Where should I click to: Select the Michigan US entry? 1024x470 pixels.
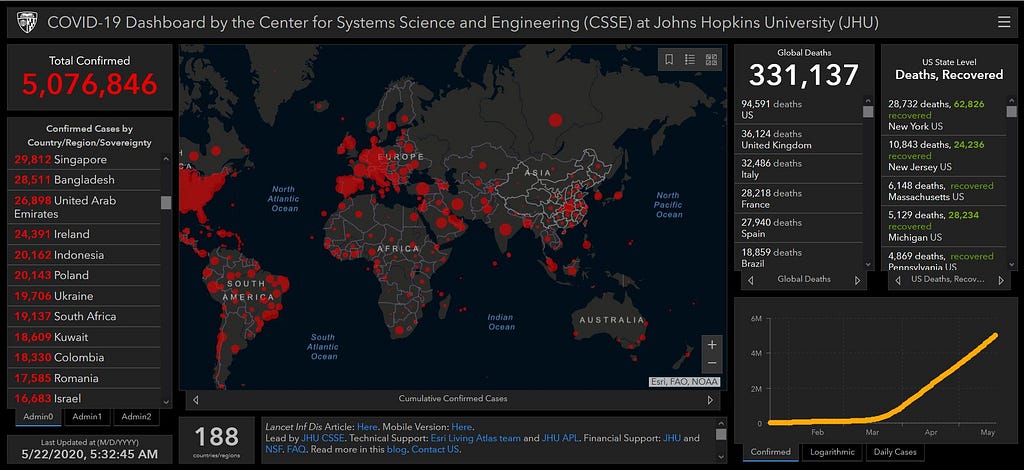(x=944, y=225)
